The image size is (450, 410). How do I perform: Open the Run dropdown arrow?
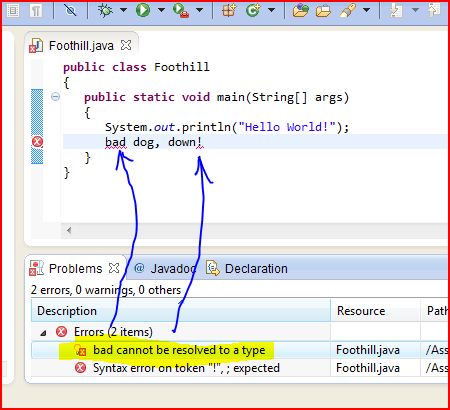(x=161, y=10)
